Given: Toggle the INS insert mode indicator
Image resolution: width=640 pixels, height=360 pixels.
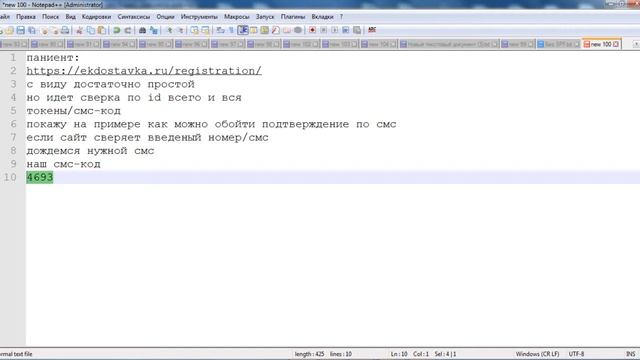Looking at the screenshot, I should click(x=631, y=354).
